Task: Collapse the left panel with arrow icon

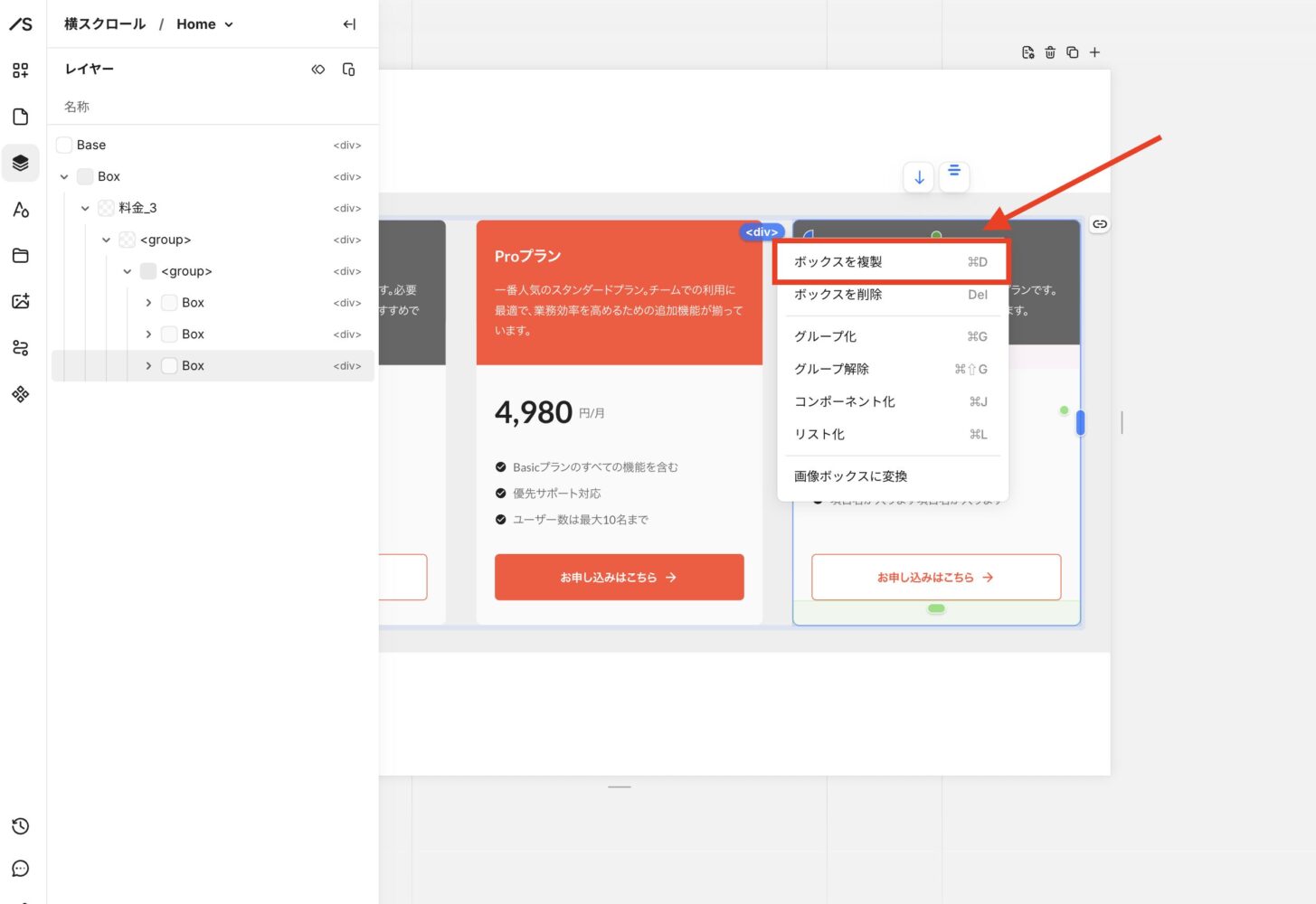Action: click(349, 24)
